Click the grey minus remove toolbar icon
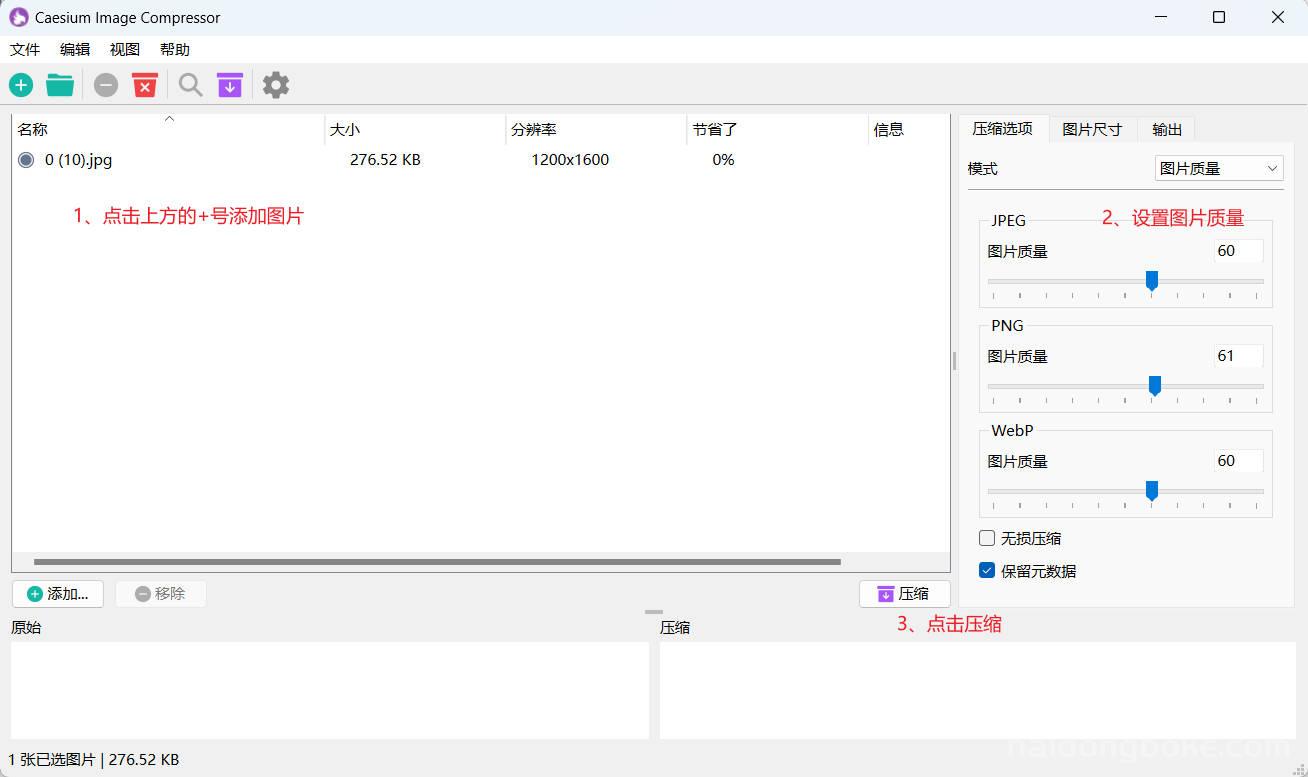 click(106, 85)
